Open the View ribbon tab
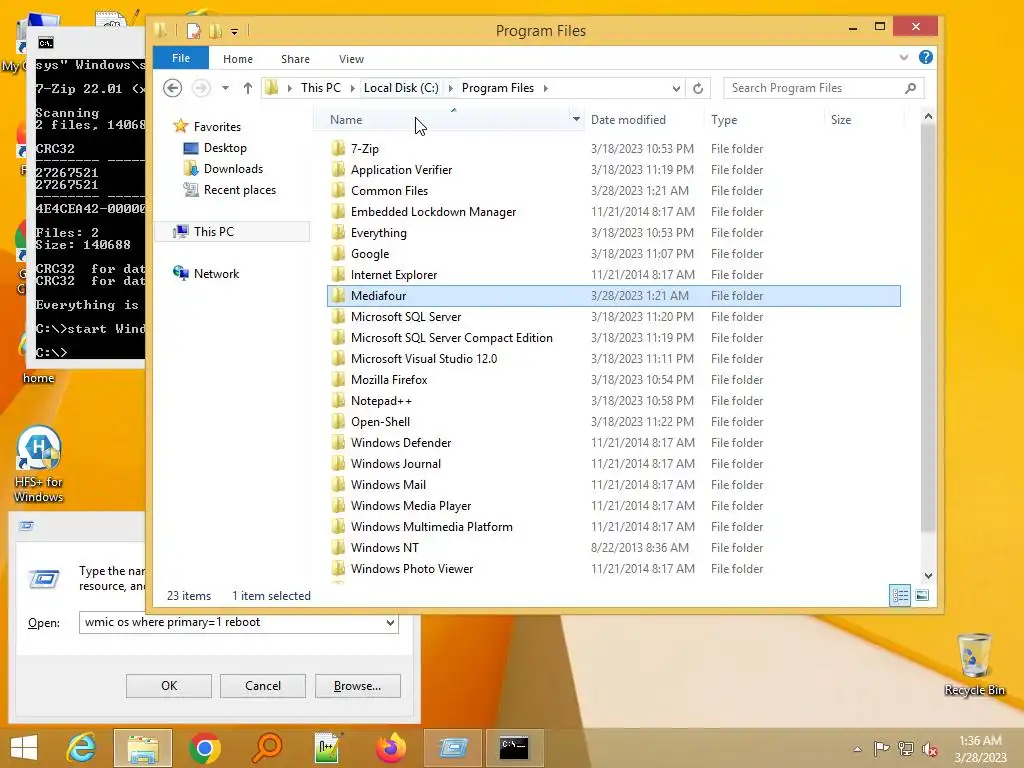 pyautogui.click(x=351, y=59)
